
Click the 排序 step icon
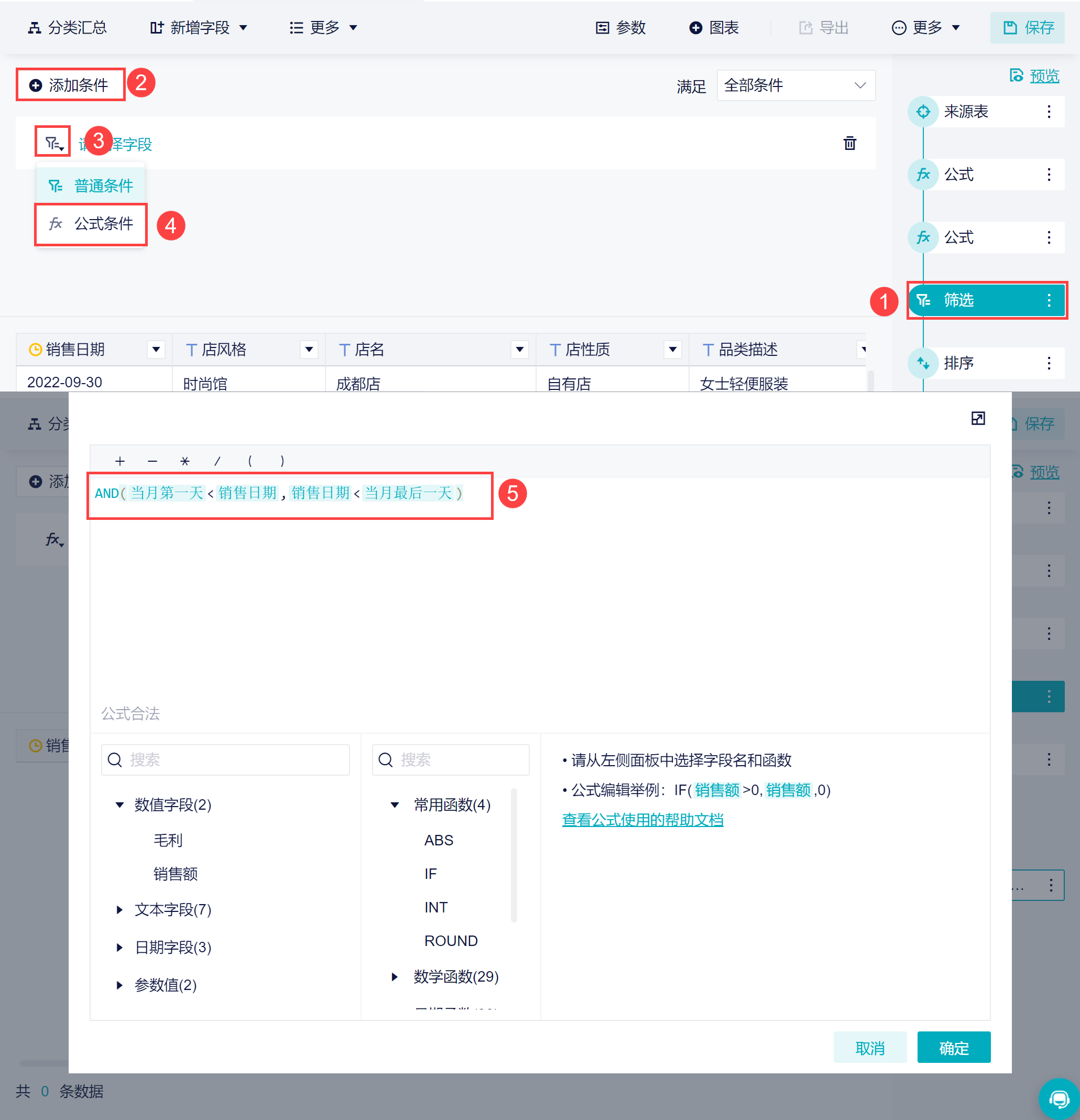tap(923, 363)
